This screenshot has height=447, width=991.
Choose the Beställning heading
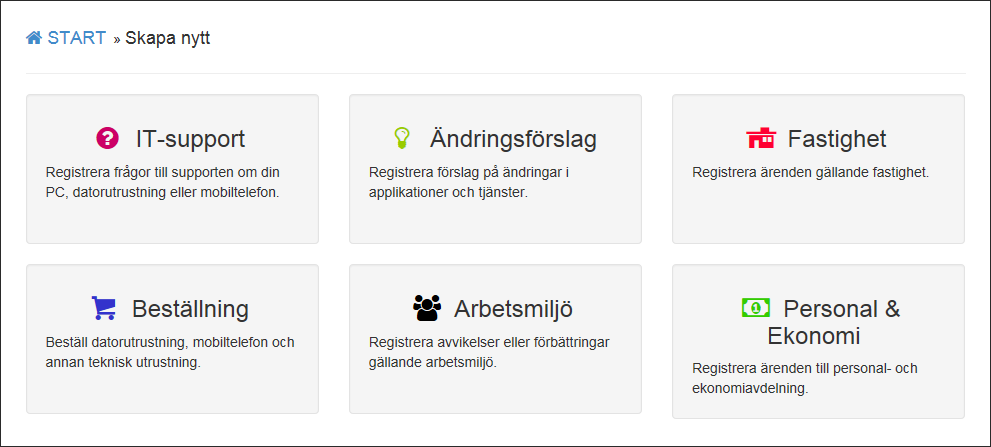coord(190,308)
